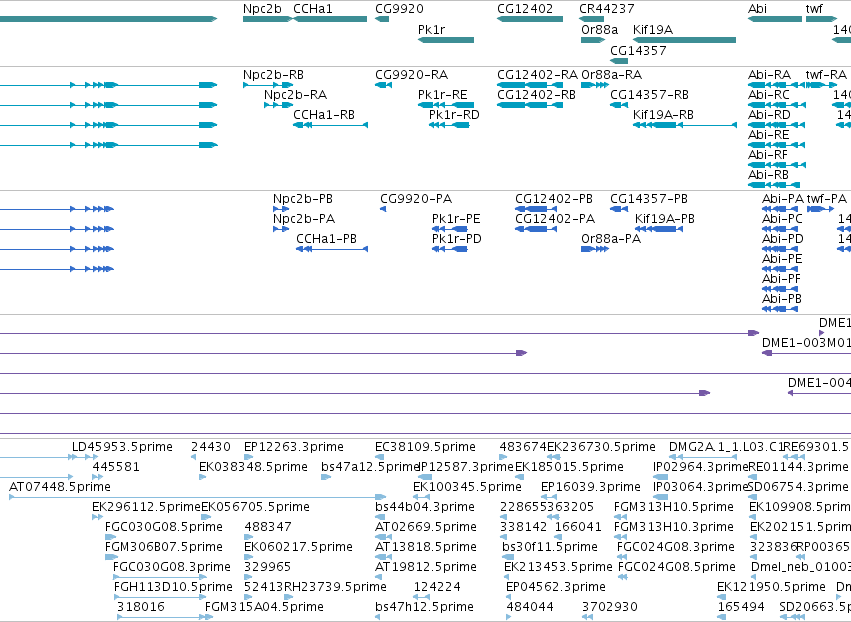The height and width of the screenshot is (622, 851).
Task: Click the Abi-RA transcript label
Action: [770, 75]
